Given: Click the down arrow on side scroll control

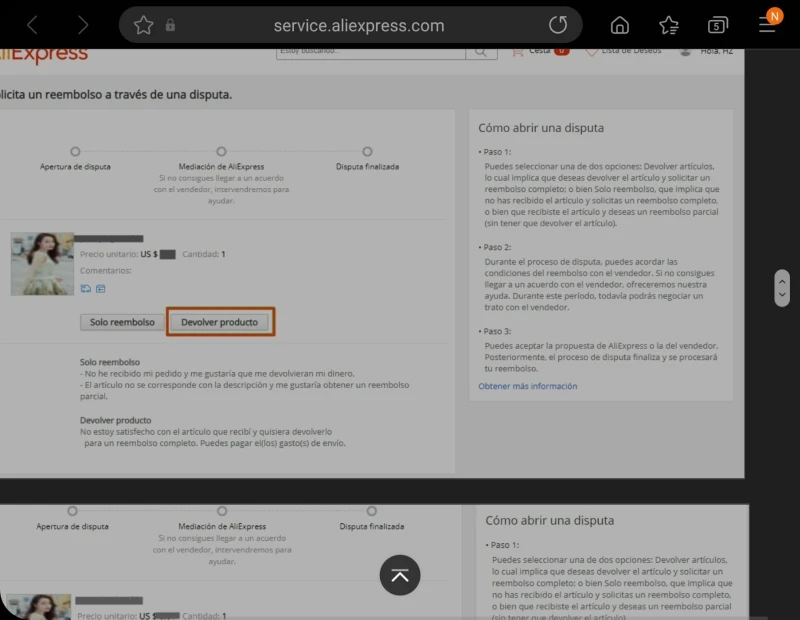Looking at the screenshot, I should pyautogui.click(x=782, y=295).
